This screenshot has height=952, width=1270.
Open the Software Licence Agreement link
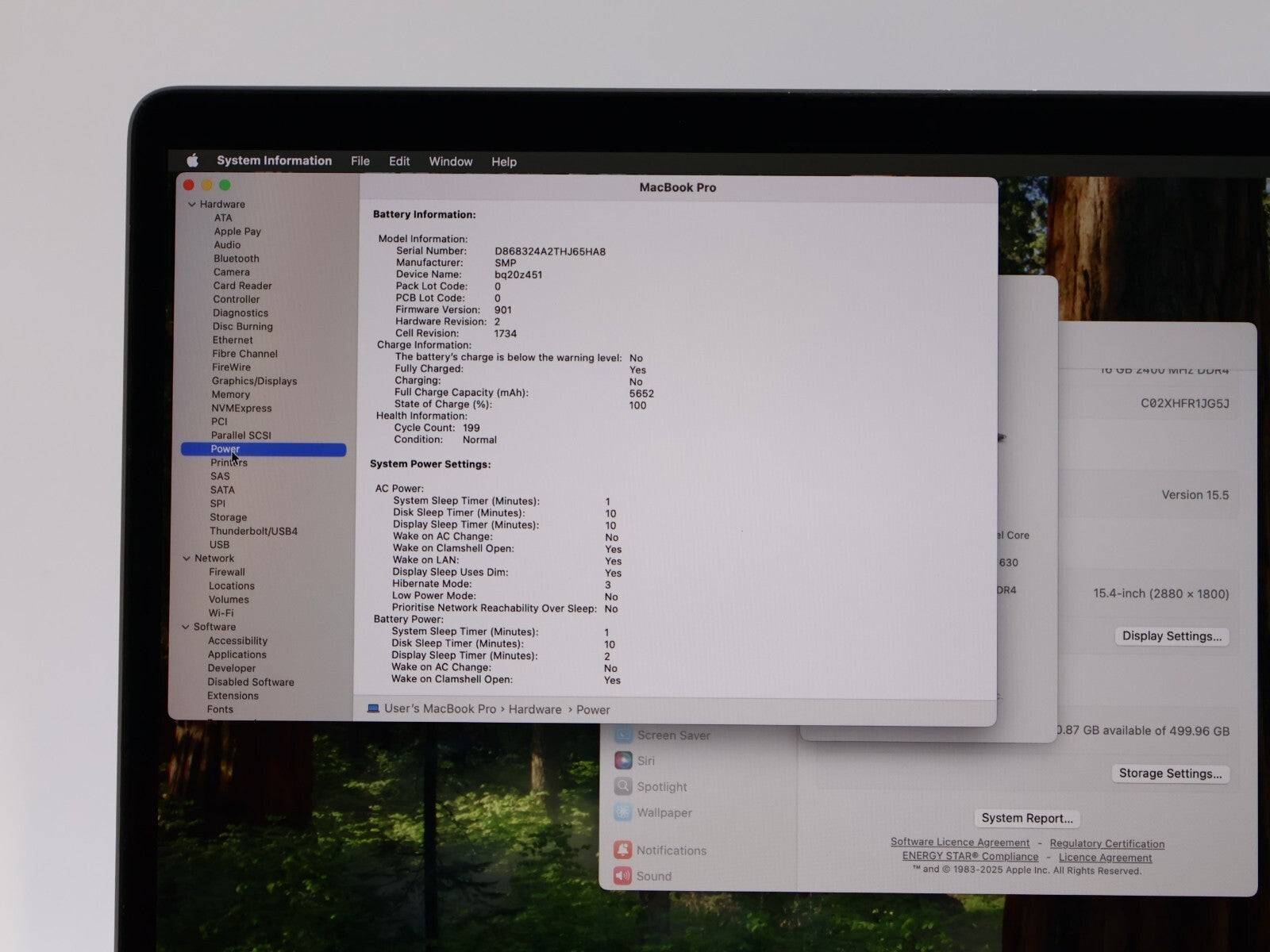pos(960,843)
